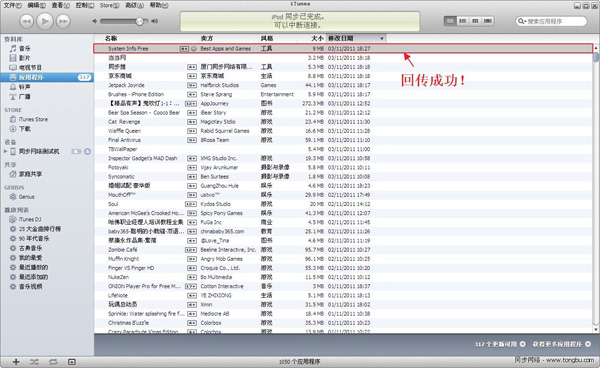Select LifeNote app row

pyautogui.click(x=343, y=295)
